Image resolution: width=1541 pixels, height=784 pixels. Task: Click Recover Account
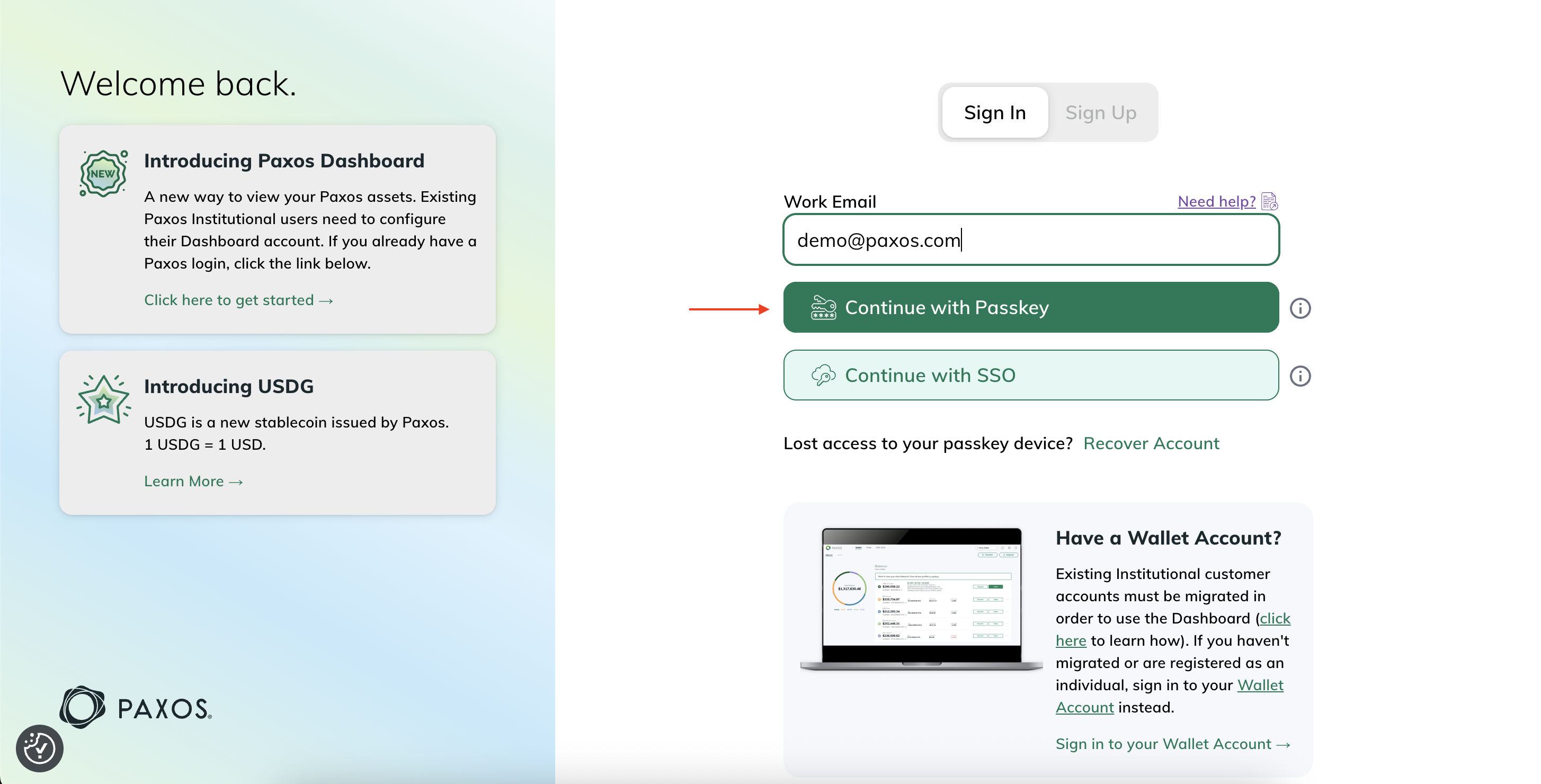[x=1151, y=443]
